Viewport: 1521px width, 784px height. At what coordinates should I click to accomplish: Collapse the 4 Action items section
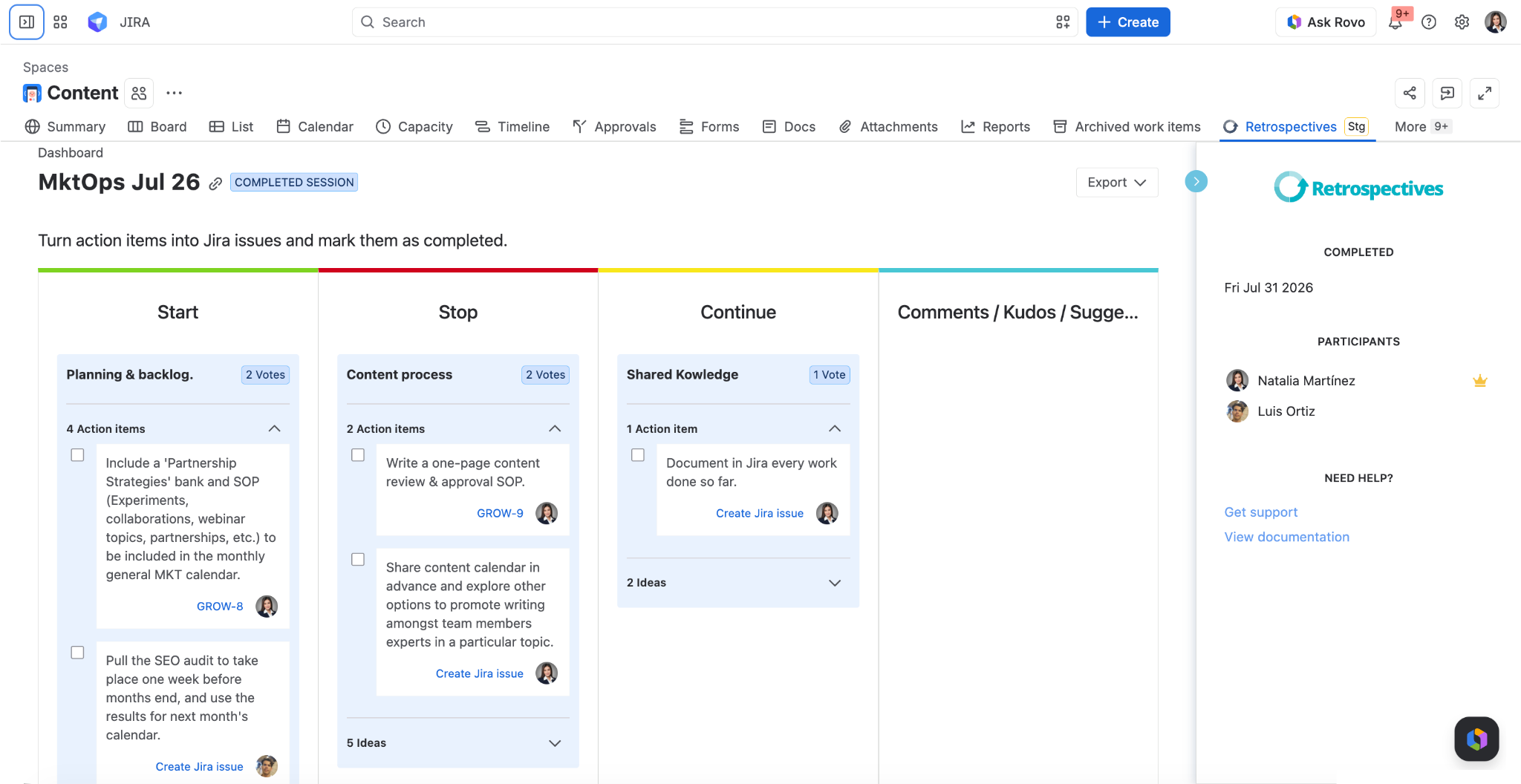pyautogui.click(x=274, y=428)
